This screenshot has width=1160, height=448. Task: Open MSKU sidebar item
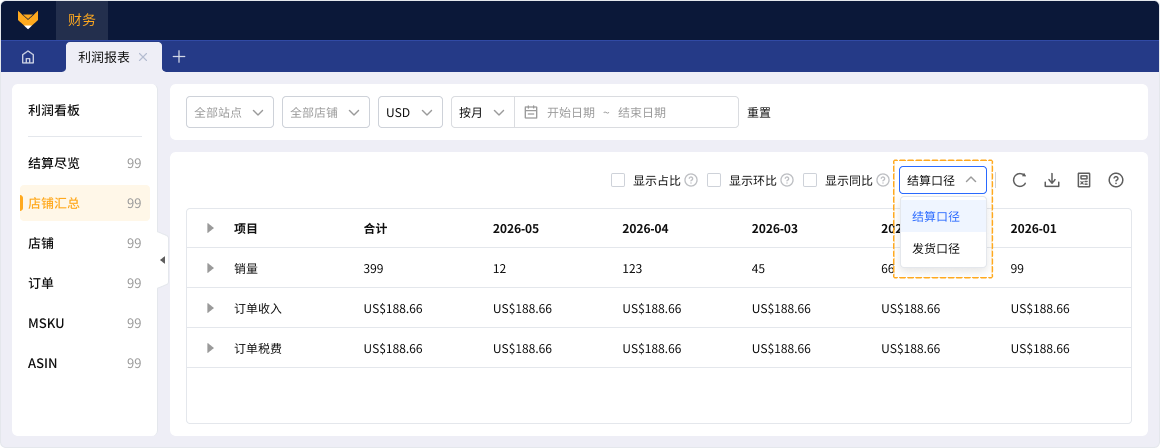point(84,323)
